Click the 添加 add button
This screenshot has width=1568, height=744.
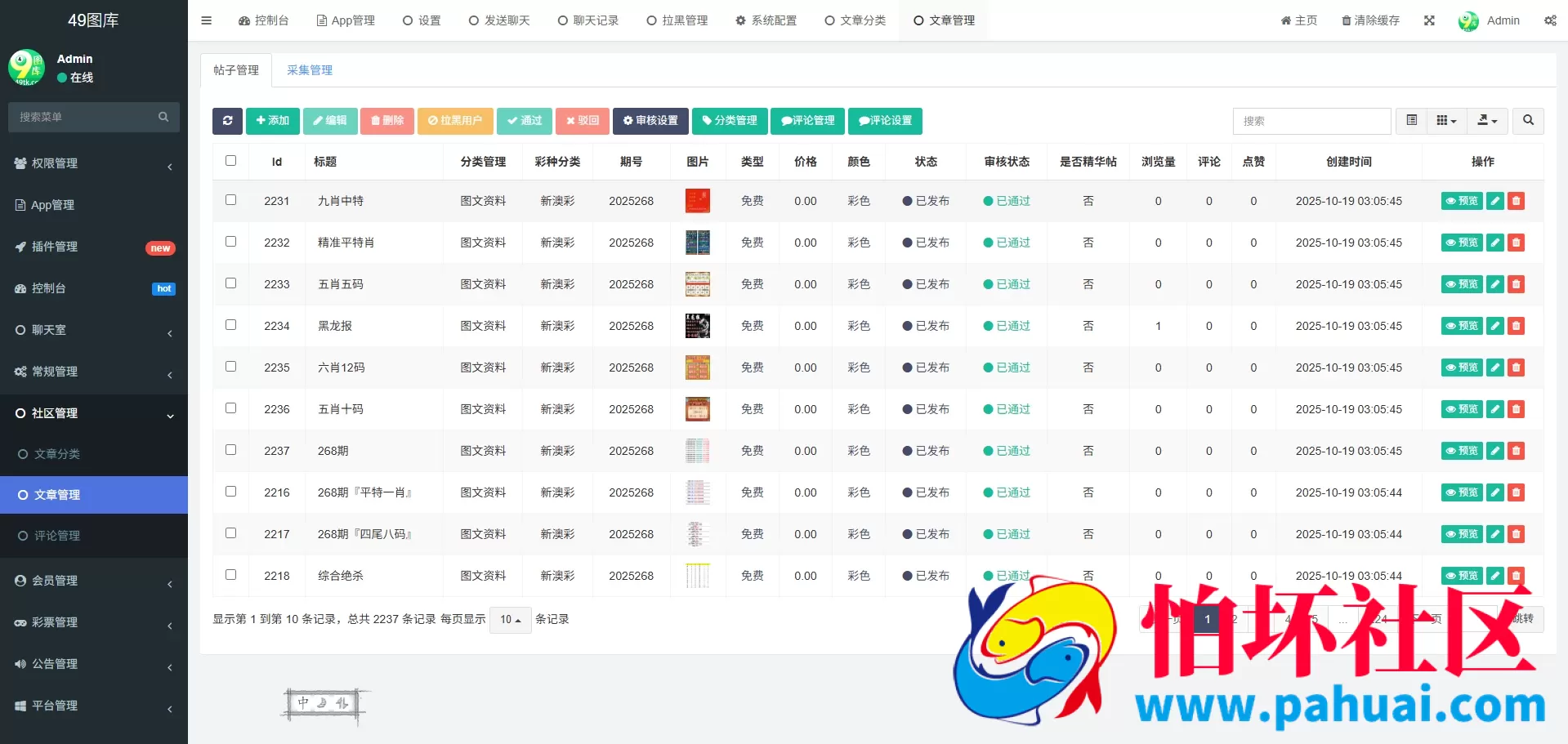pyautogui.click(x=272, y=121)
